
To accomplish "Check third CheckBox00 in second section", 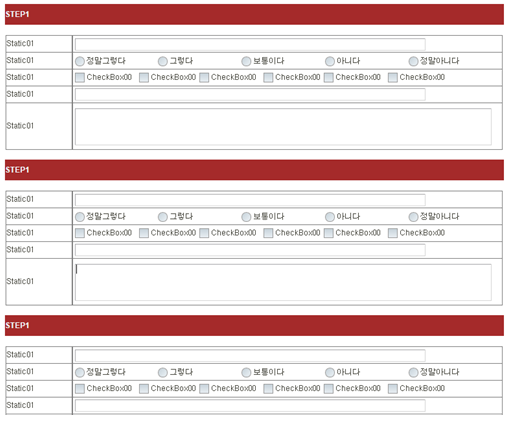I will point(204,233).
